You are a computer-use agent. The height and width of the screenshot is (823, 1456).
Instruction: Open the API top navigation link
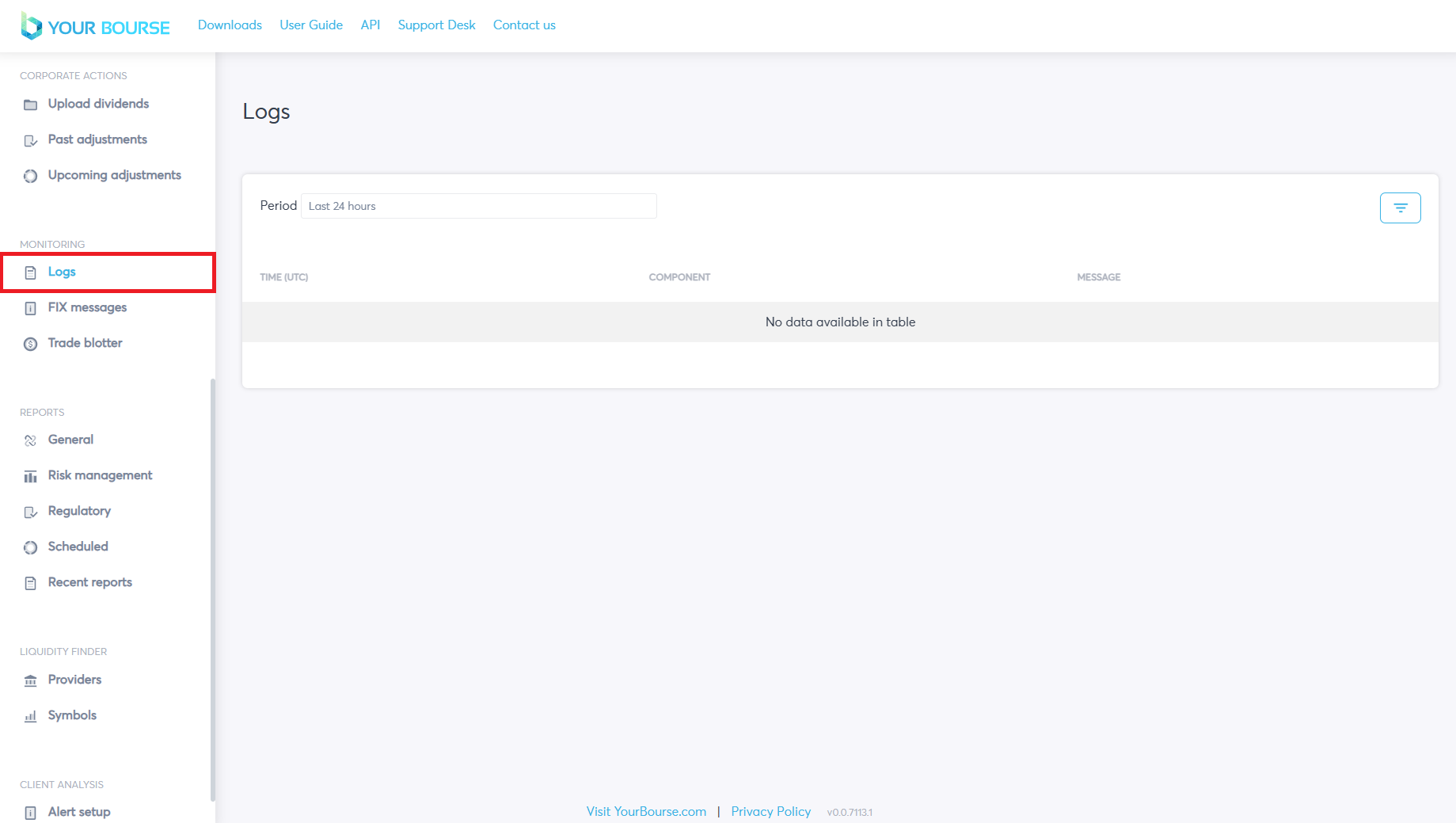tap(370, 25)
